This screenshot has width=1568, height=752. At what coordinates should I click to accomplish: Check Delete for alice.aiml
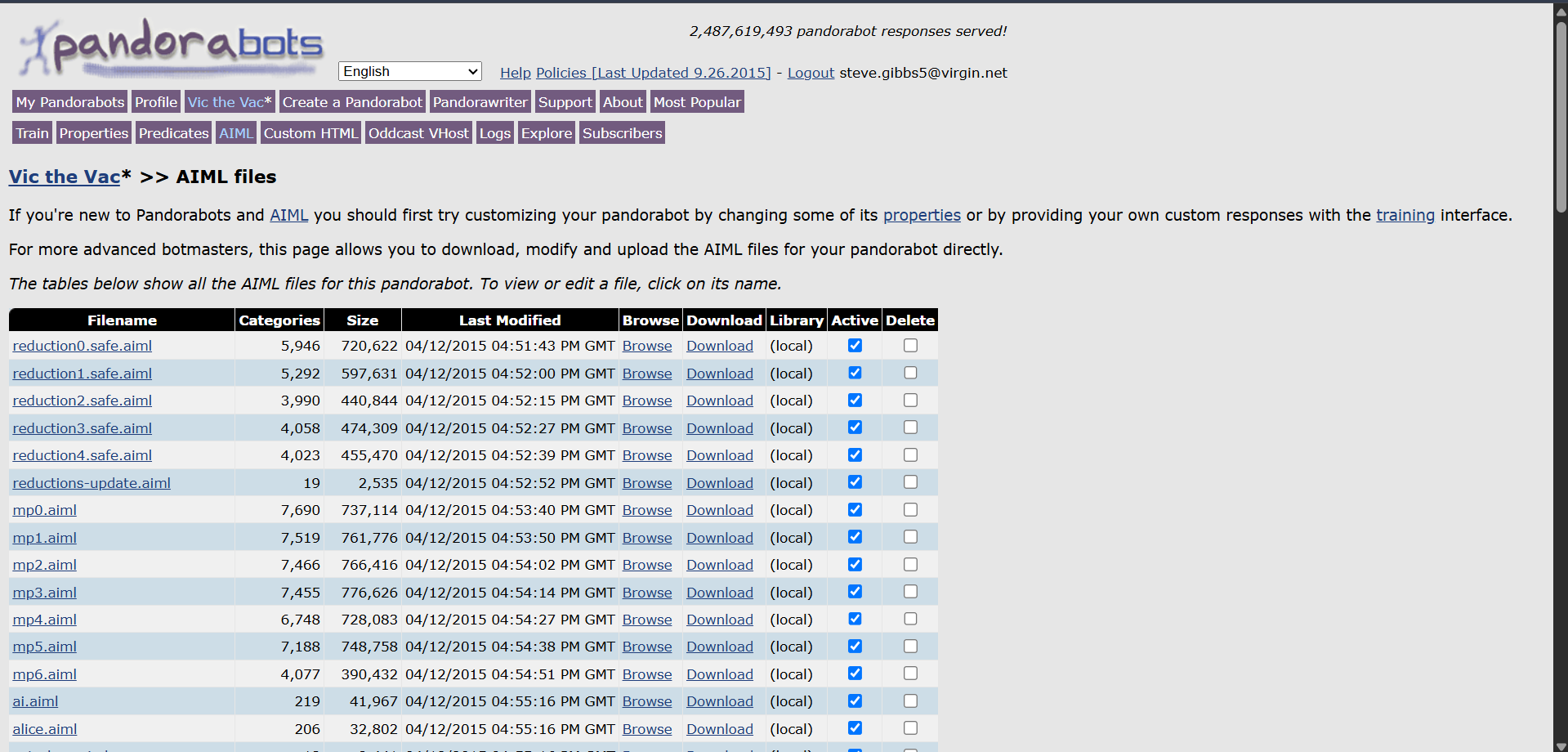click(910, 728)
